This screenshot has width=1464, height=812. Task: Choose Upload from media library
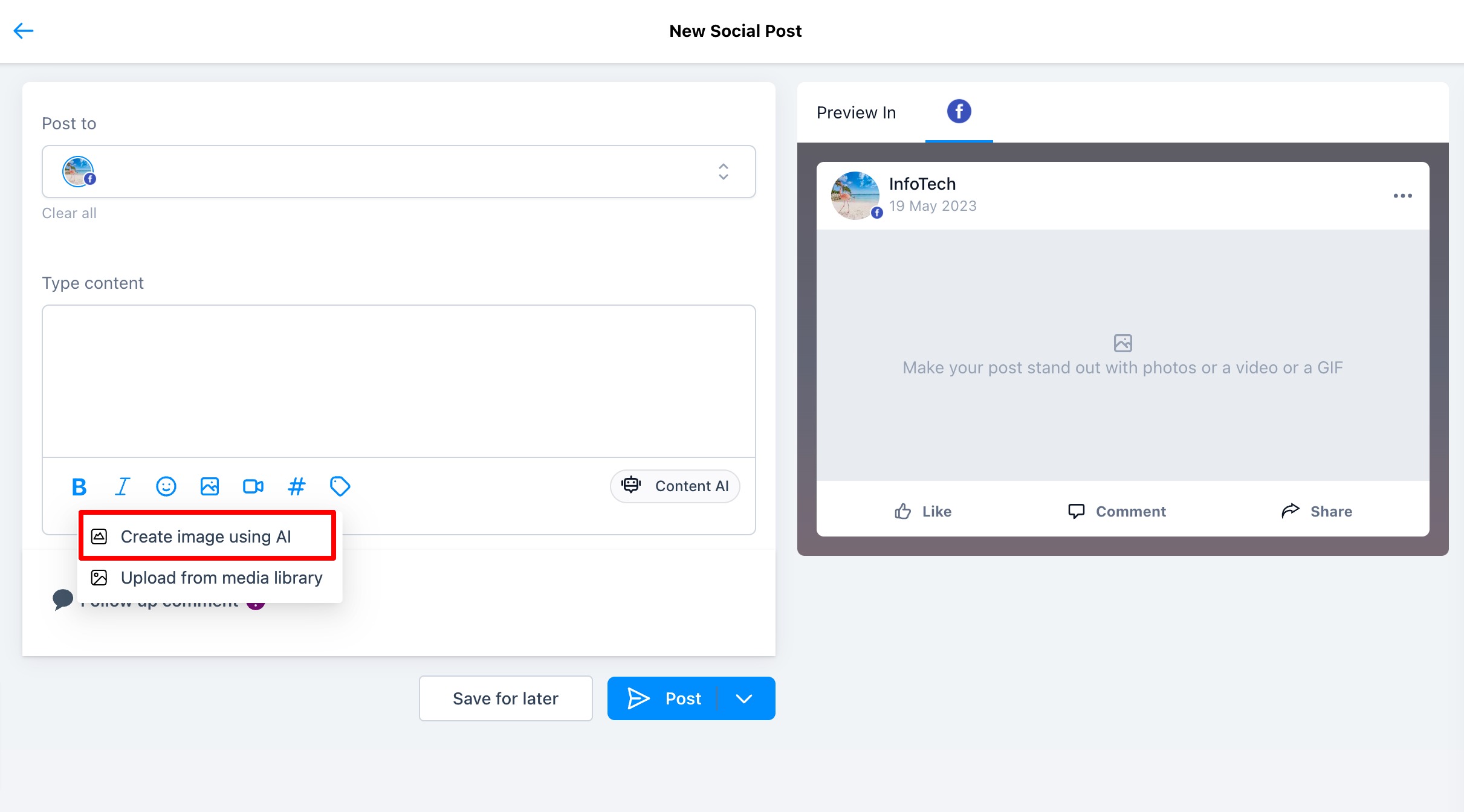221,578
